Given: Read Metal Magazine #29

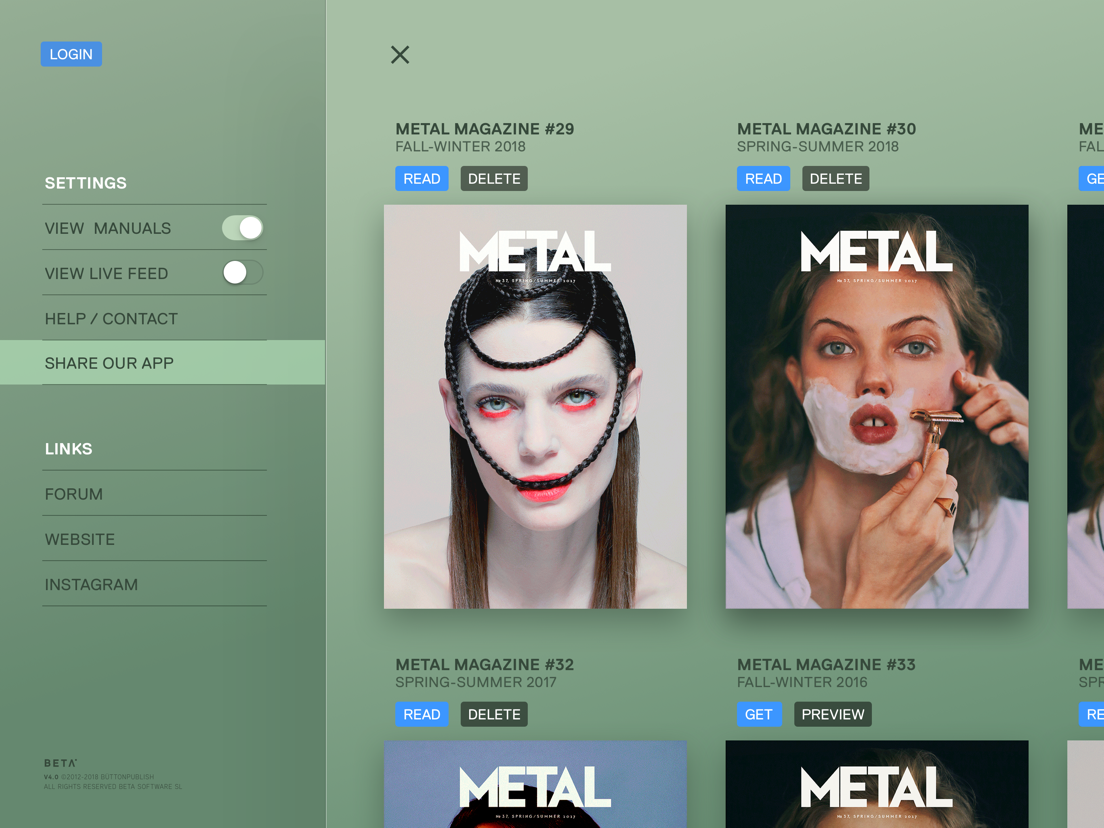Looking at the screenshot, I should [422, 179].
